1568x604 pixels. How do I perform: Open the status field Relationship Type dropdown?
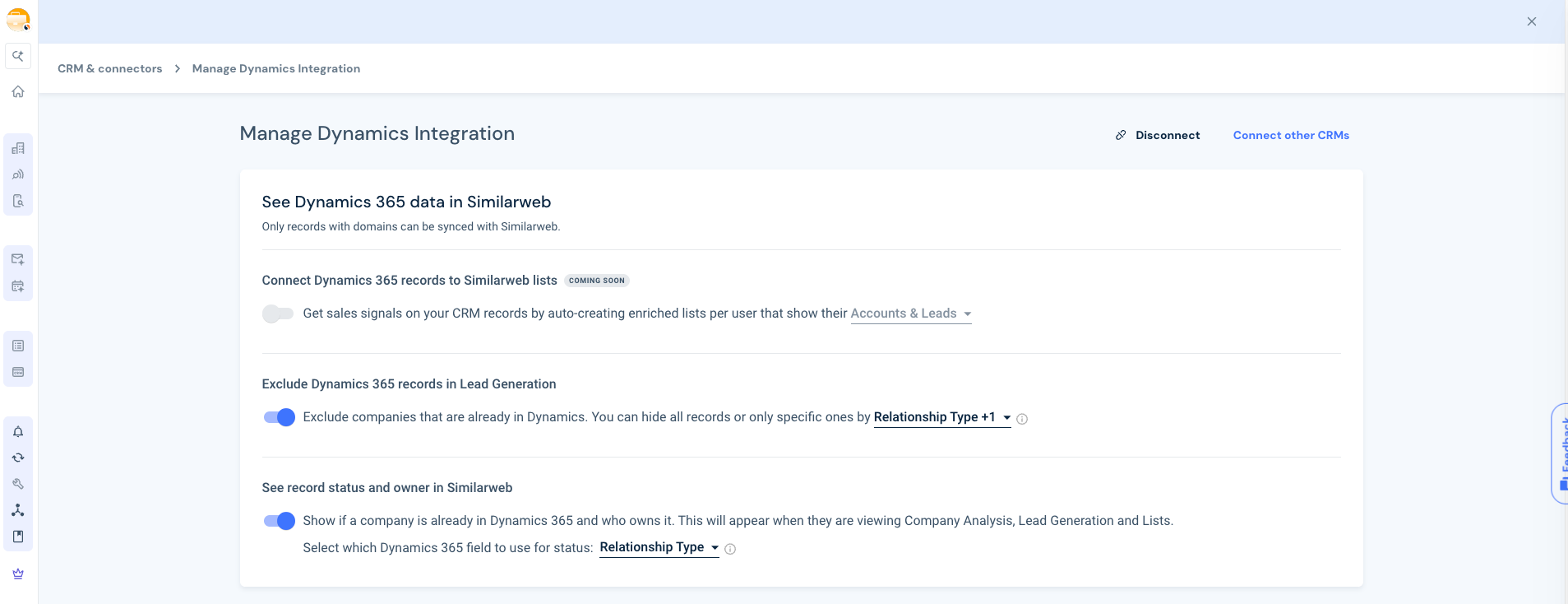tap(659, 547)
